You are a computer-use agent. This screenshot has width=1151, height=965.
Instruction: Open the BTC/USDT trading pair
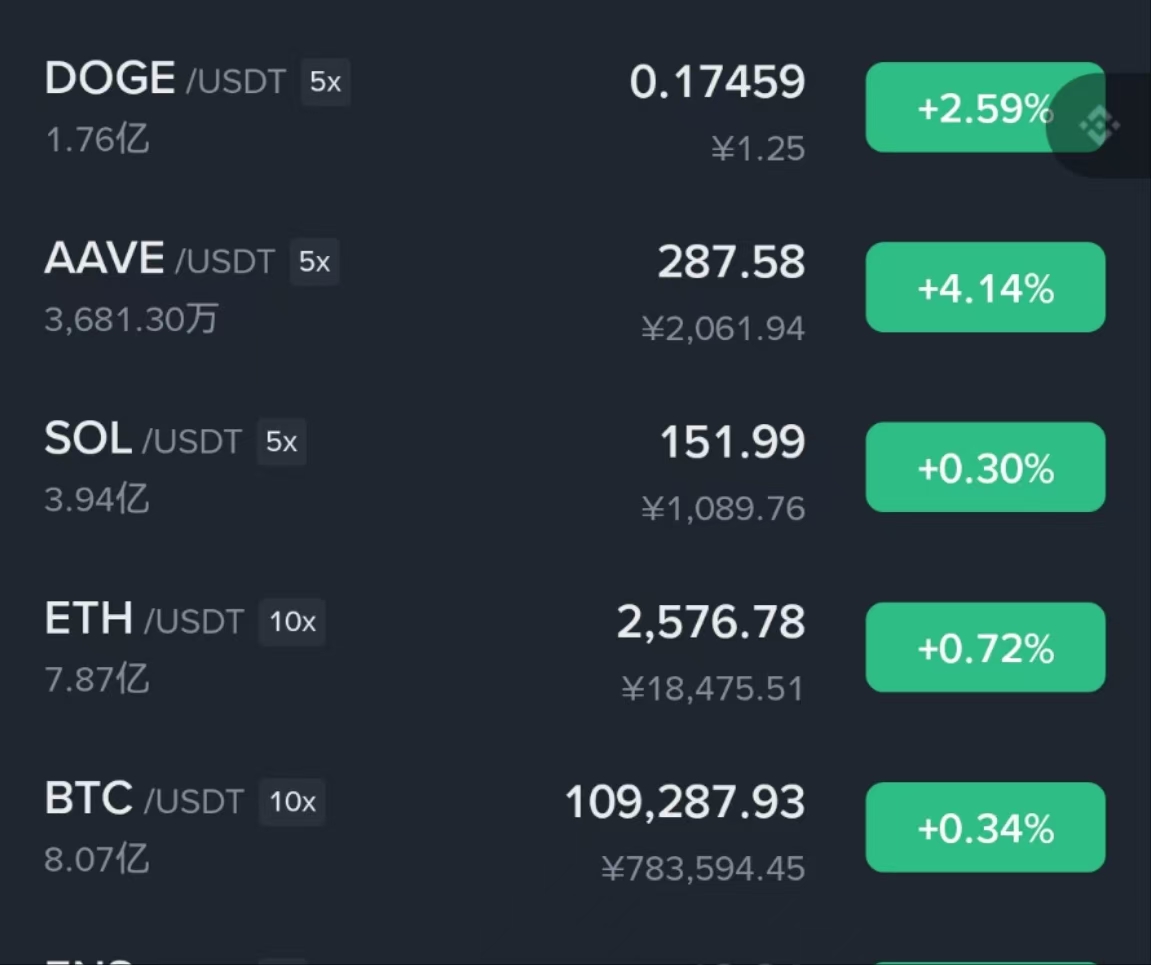tap(576, 827)
